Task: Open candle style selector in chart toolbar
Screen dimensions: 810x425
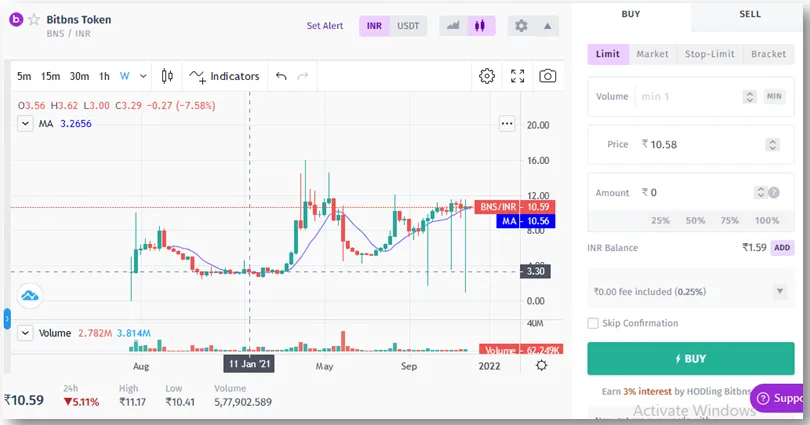Action: tap(167, 76)
